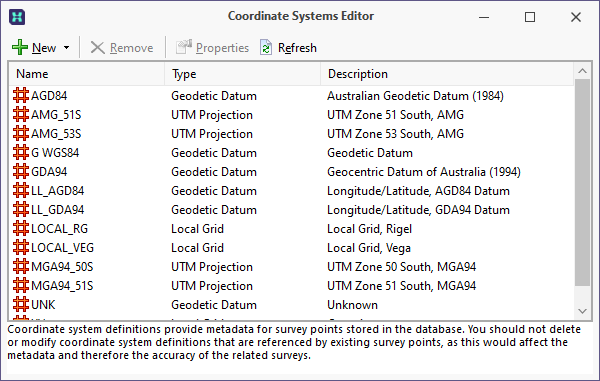This screenshot has width=600, height=381.
Task: Click the grid icon beside LOCAL_VEG
Action: pyautogui.click(x=21, y=247)
